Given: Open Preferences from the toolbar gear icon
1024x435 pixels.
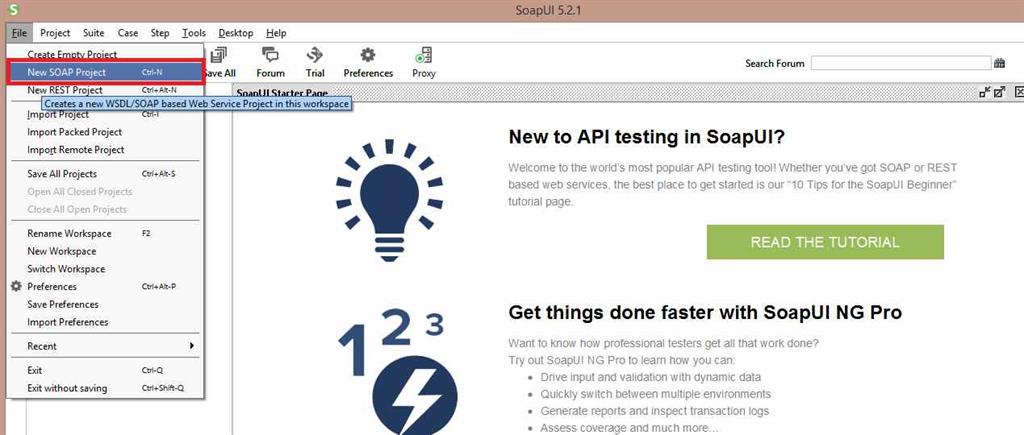Looking at the screenshot, I should 368,60.
